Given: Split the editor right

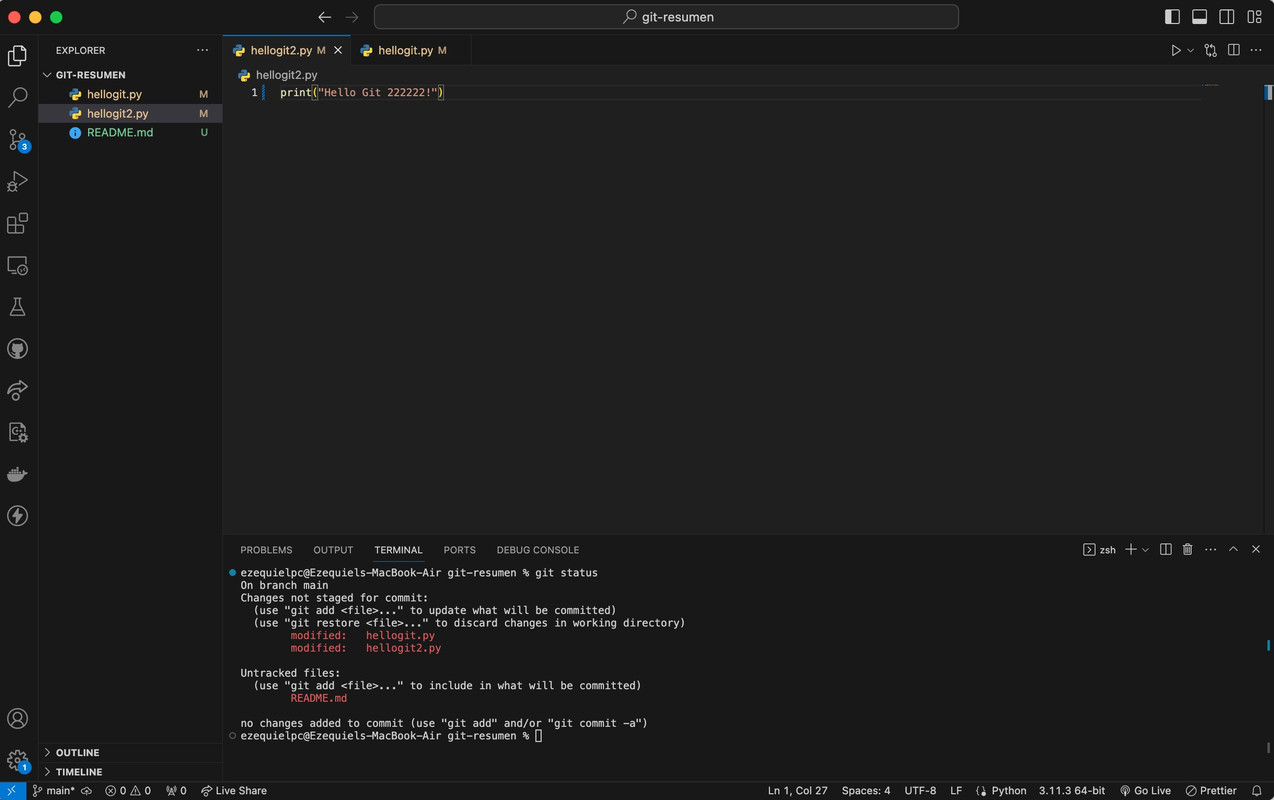Looking at the screenshot, I should [x=1234, y=50].
